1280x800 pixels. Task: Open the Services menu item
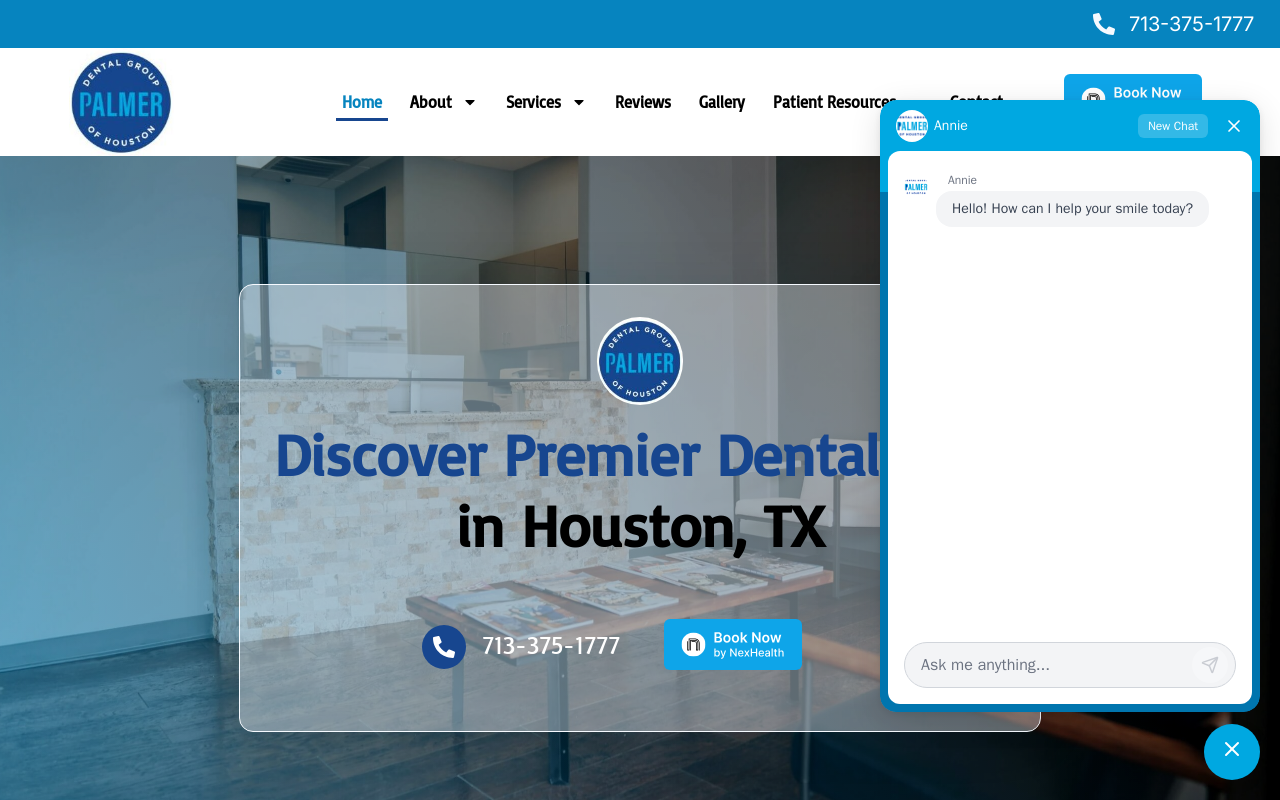click(533, 102)
